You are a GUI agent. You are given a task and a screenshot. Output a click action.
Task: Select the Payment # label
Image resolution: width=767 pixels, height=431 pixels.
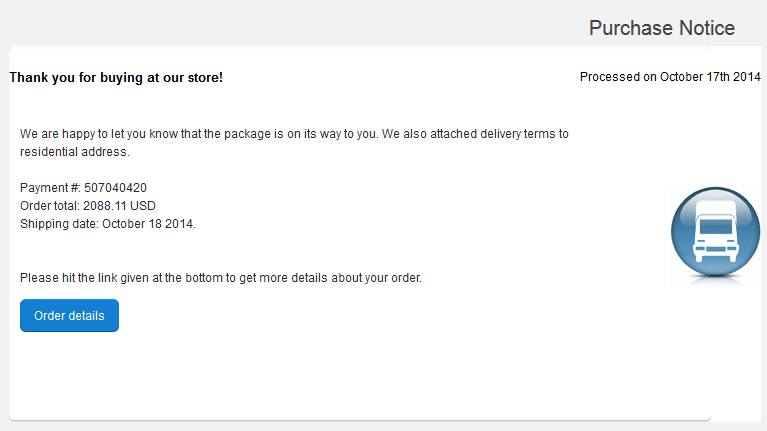tap(50, 188)
